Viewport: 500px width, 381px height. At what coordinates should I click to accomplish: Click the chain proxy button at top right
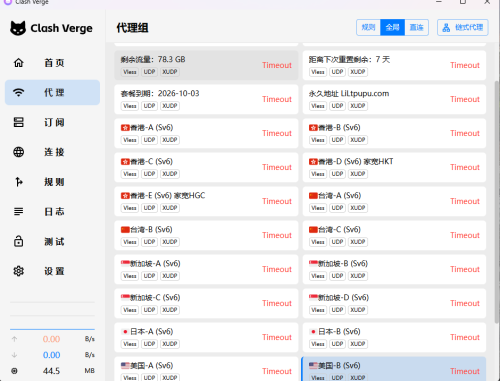click(463, 27)
